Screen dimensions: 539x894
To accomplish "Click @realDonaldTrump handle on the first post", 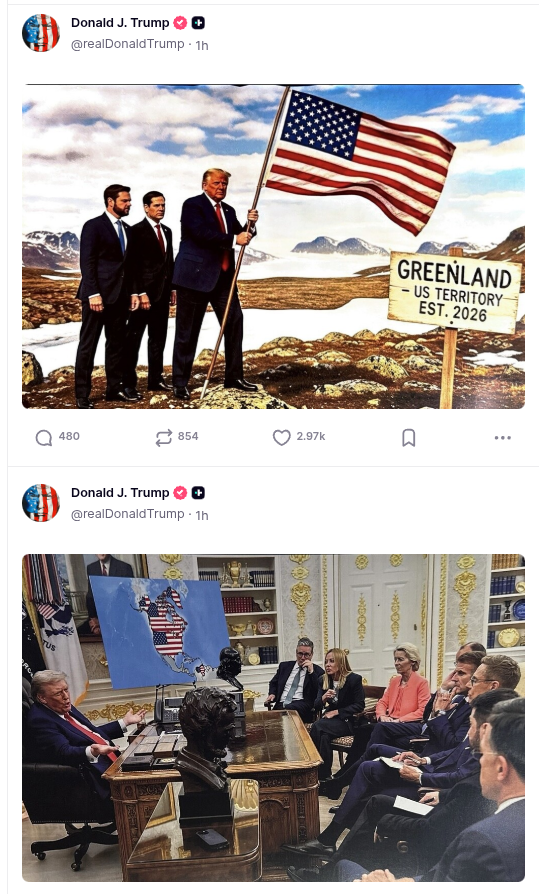I will click(127, 44).
